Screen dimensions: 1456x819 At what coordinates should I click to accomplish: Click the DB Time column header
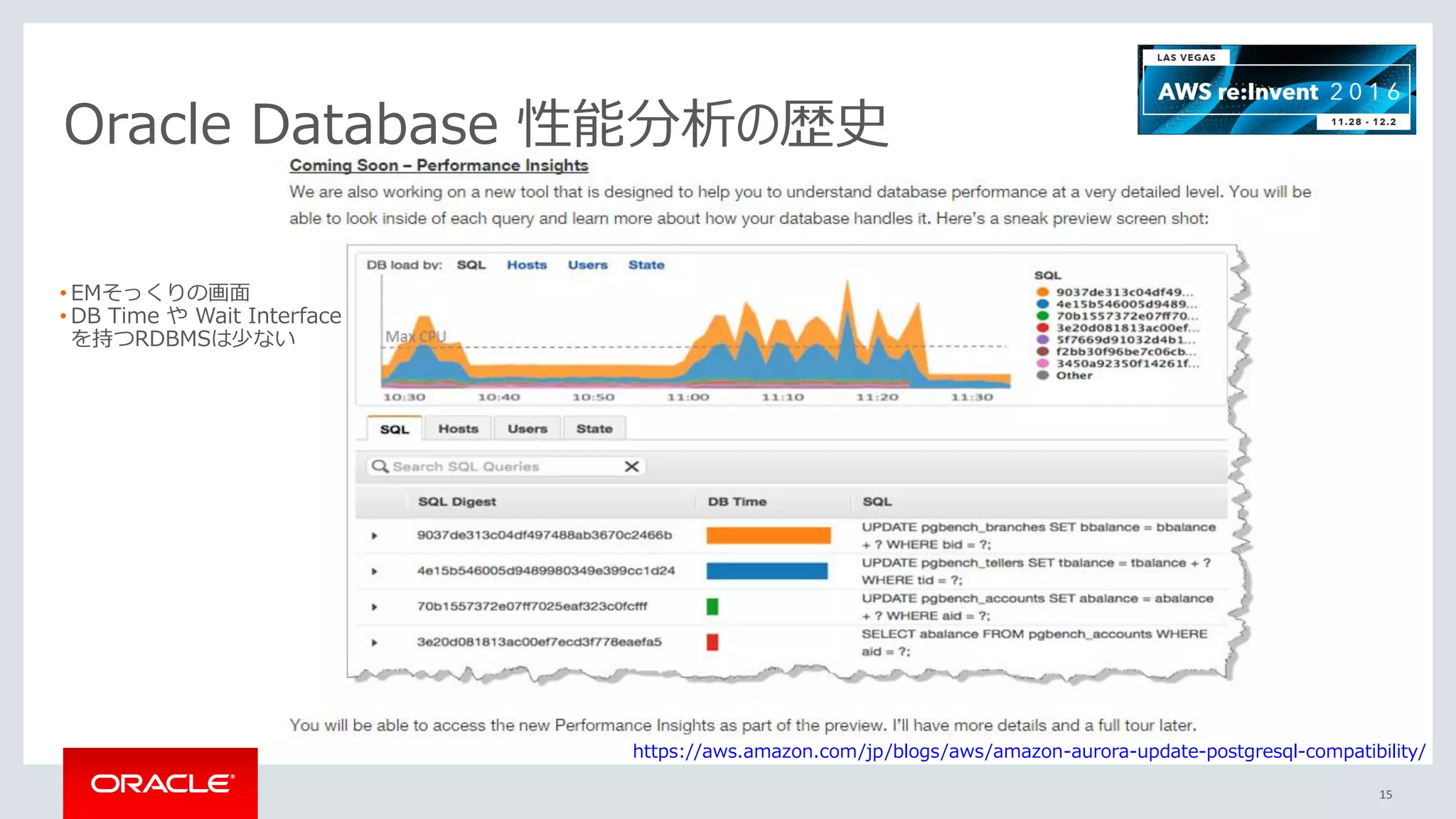737,501
